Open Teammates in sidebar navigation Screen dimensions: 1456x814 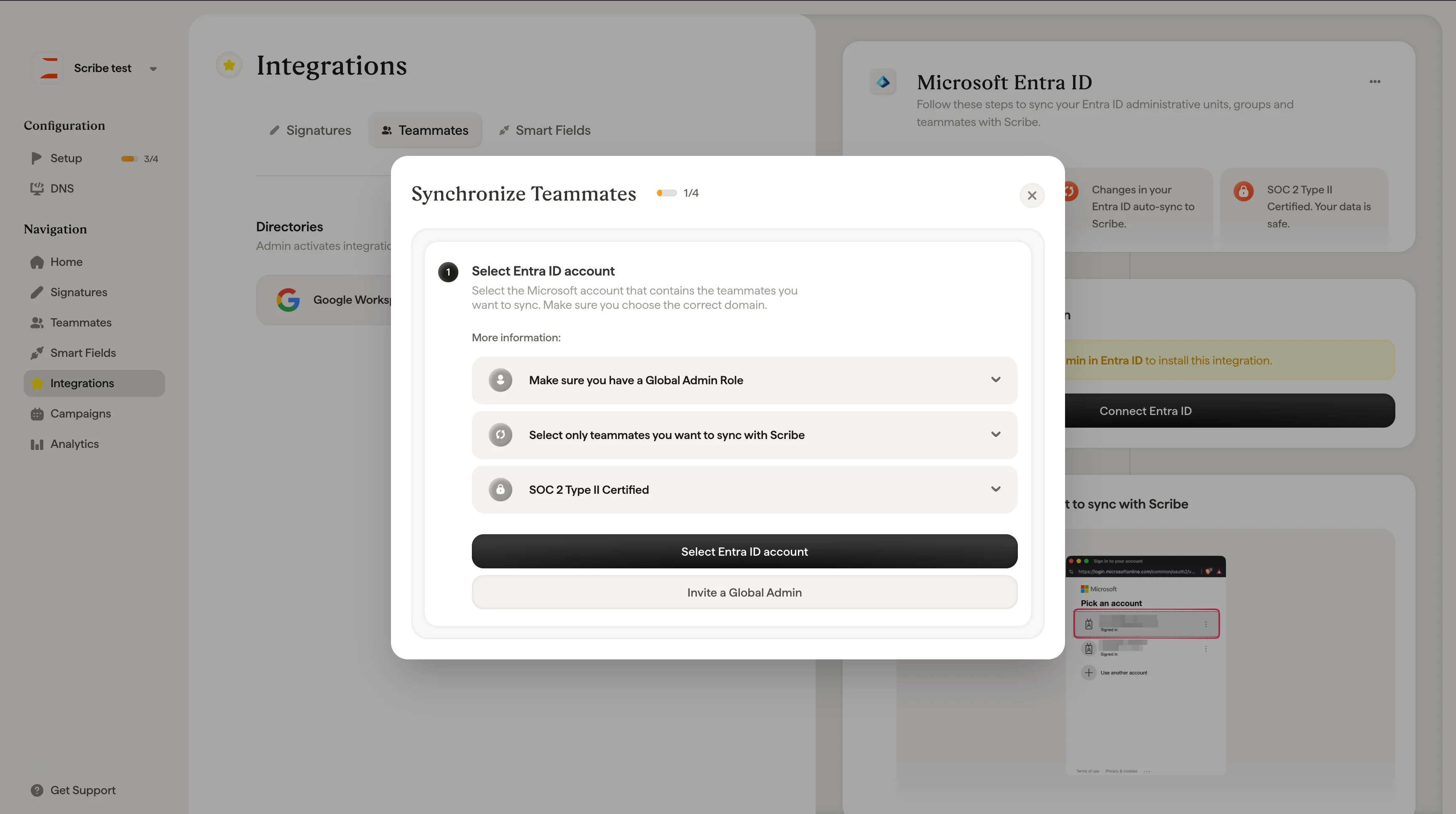94,322
